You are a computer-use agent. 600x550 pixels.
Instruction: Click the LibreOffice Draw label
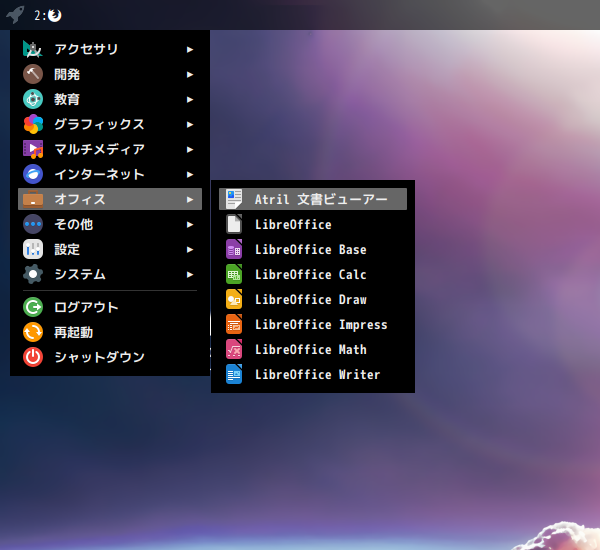click(311, 299)
